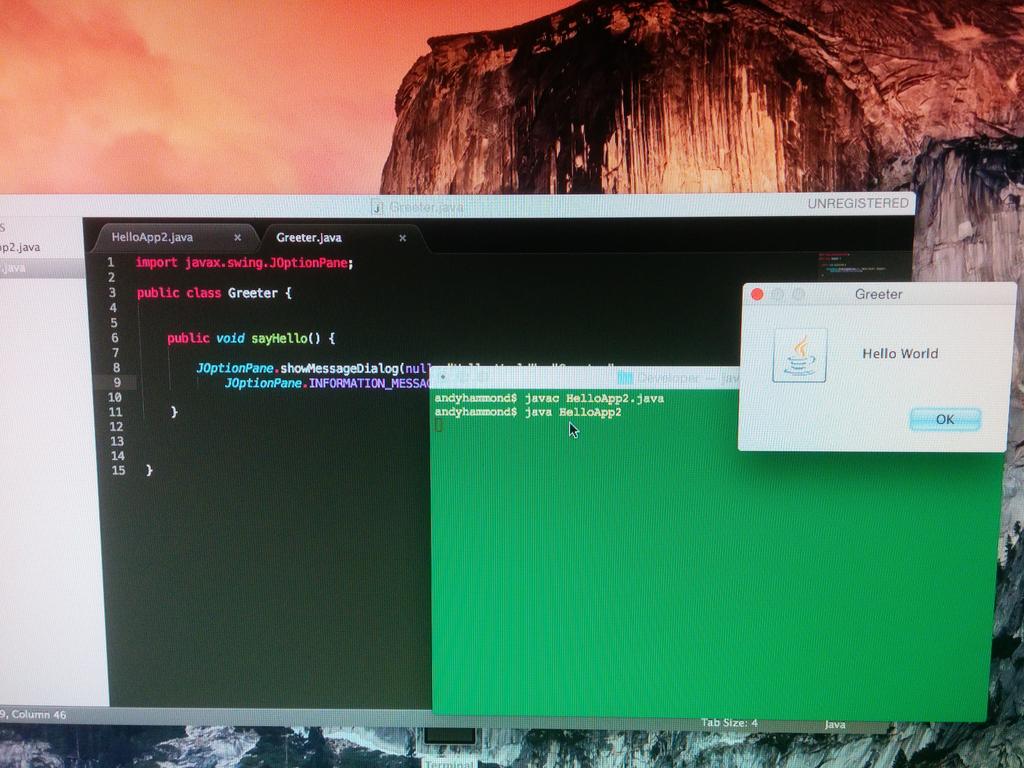The width and height of the screenshot is (1024, 768).
Task: Click the terminal cursor on empty prompt line
Action: tap(439, 425)
